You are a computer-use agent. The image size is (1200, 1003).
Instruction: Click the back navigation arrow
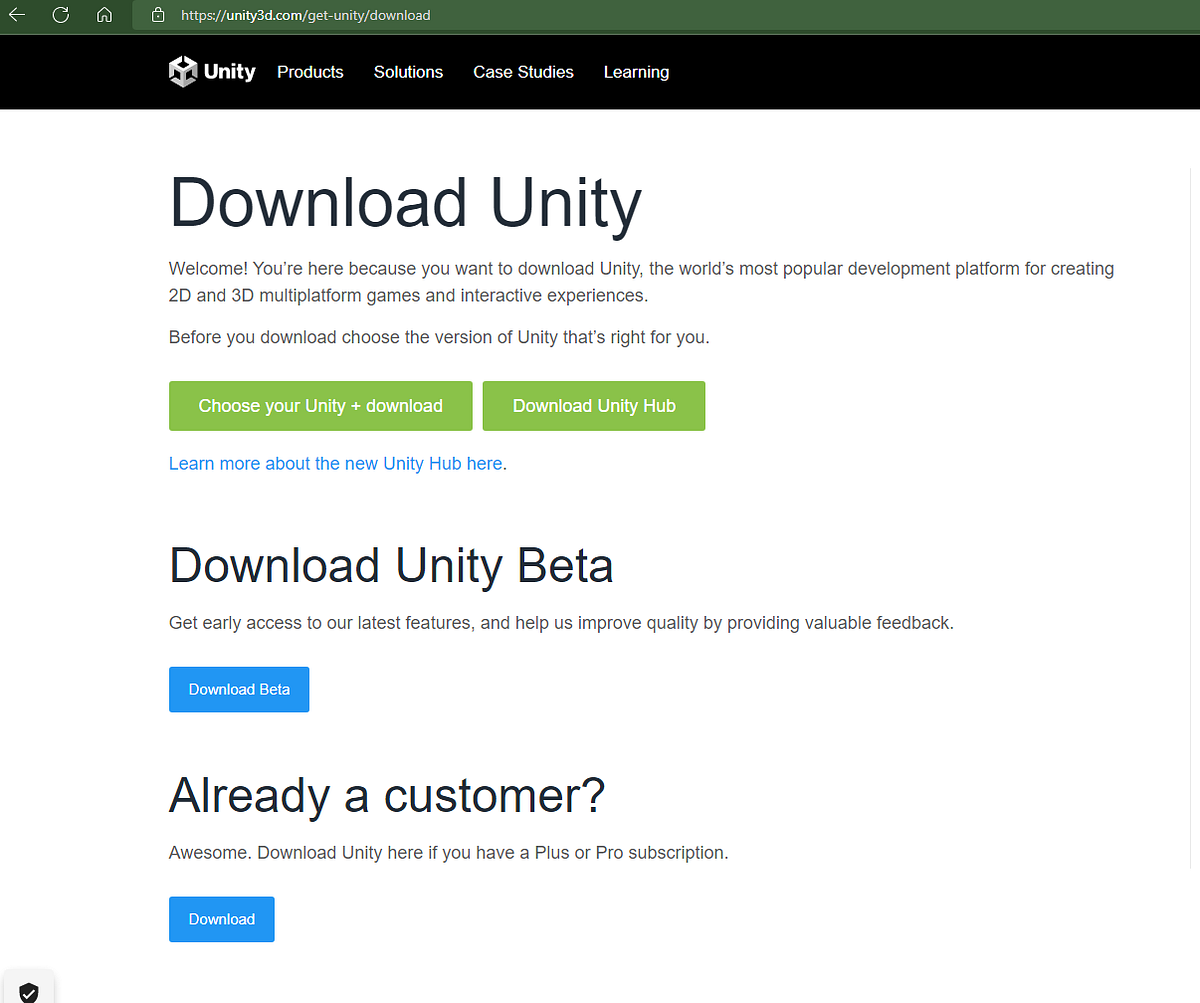[20, 15]
